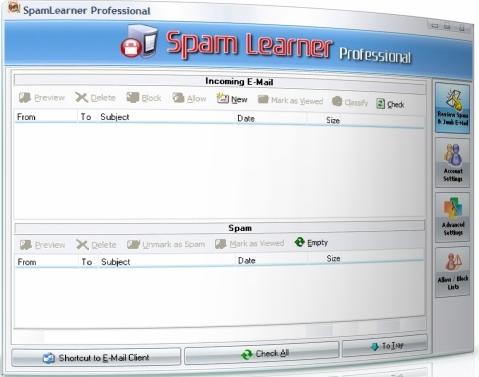Click the Block sender button

pos(144,98)
